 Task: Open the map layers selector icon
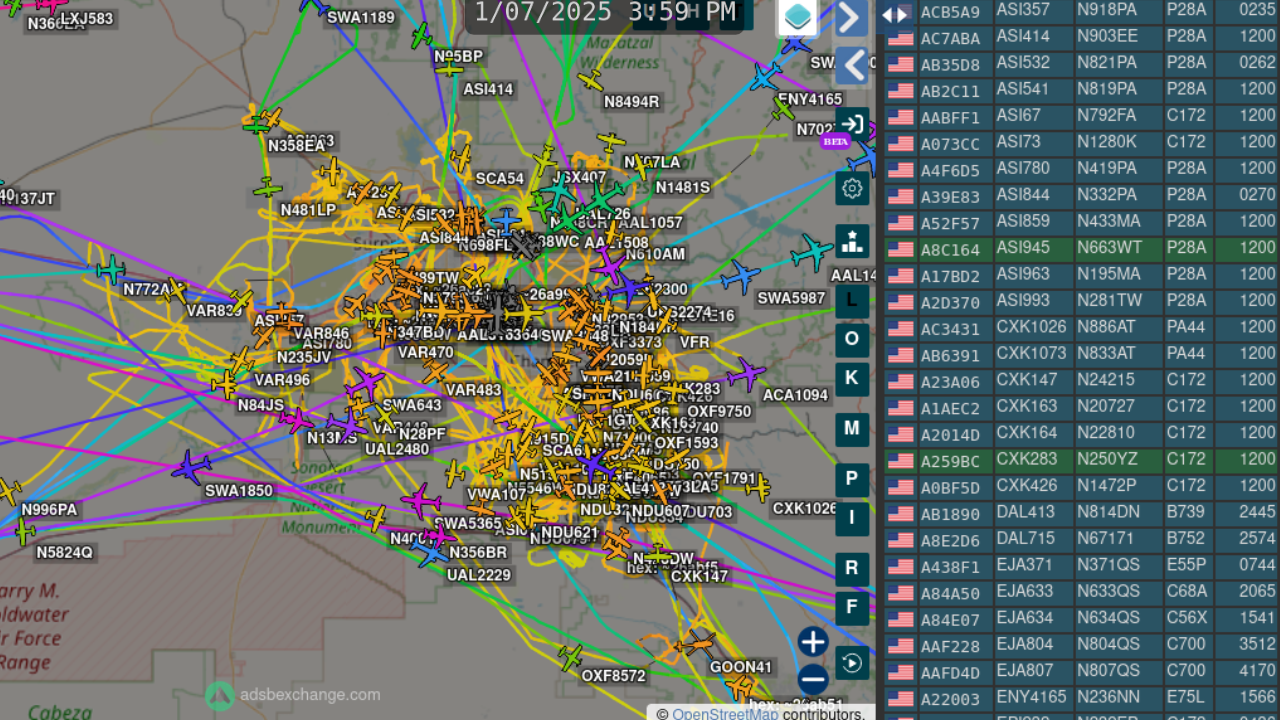click(797, 17)
